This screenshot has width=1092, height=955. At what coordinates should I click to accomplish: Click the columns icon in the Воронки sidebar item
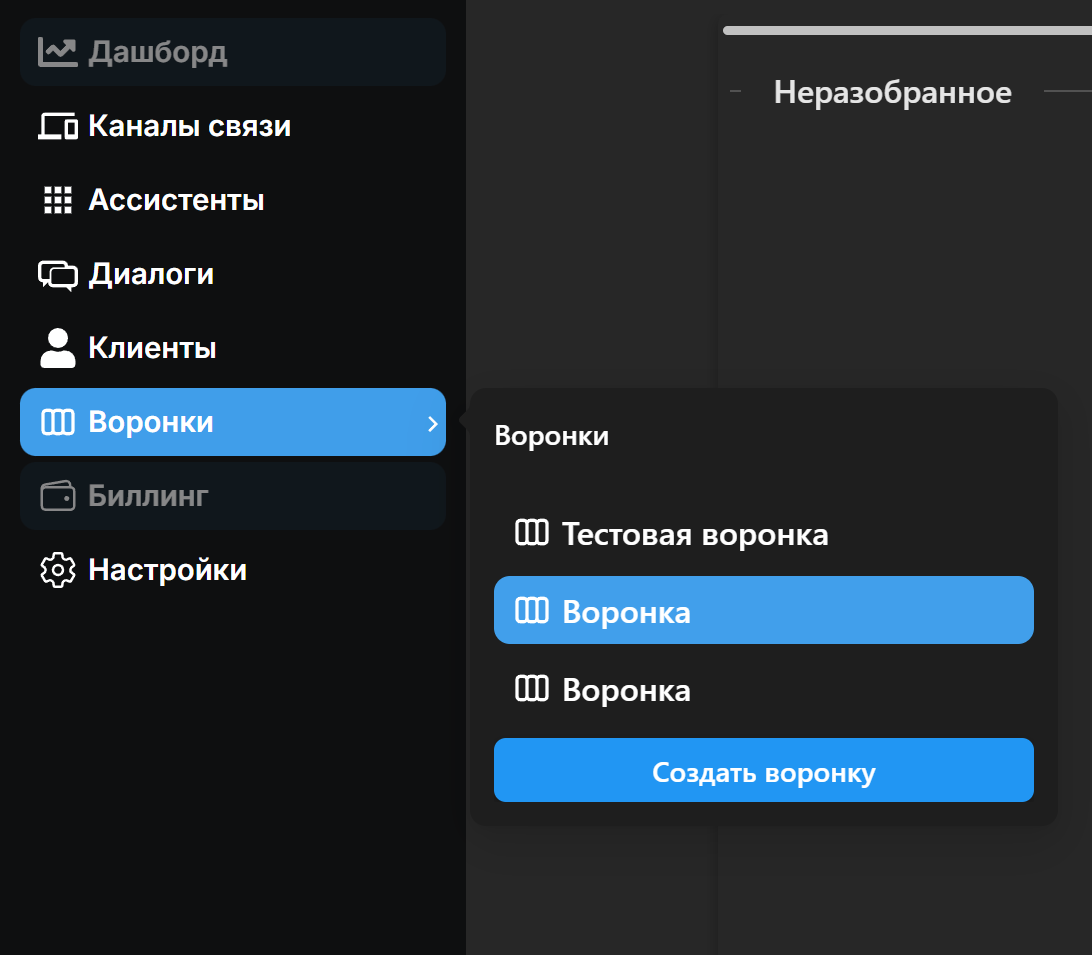point(58,422)
